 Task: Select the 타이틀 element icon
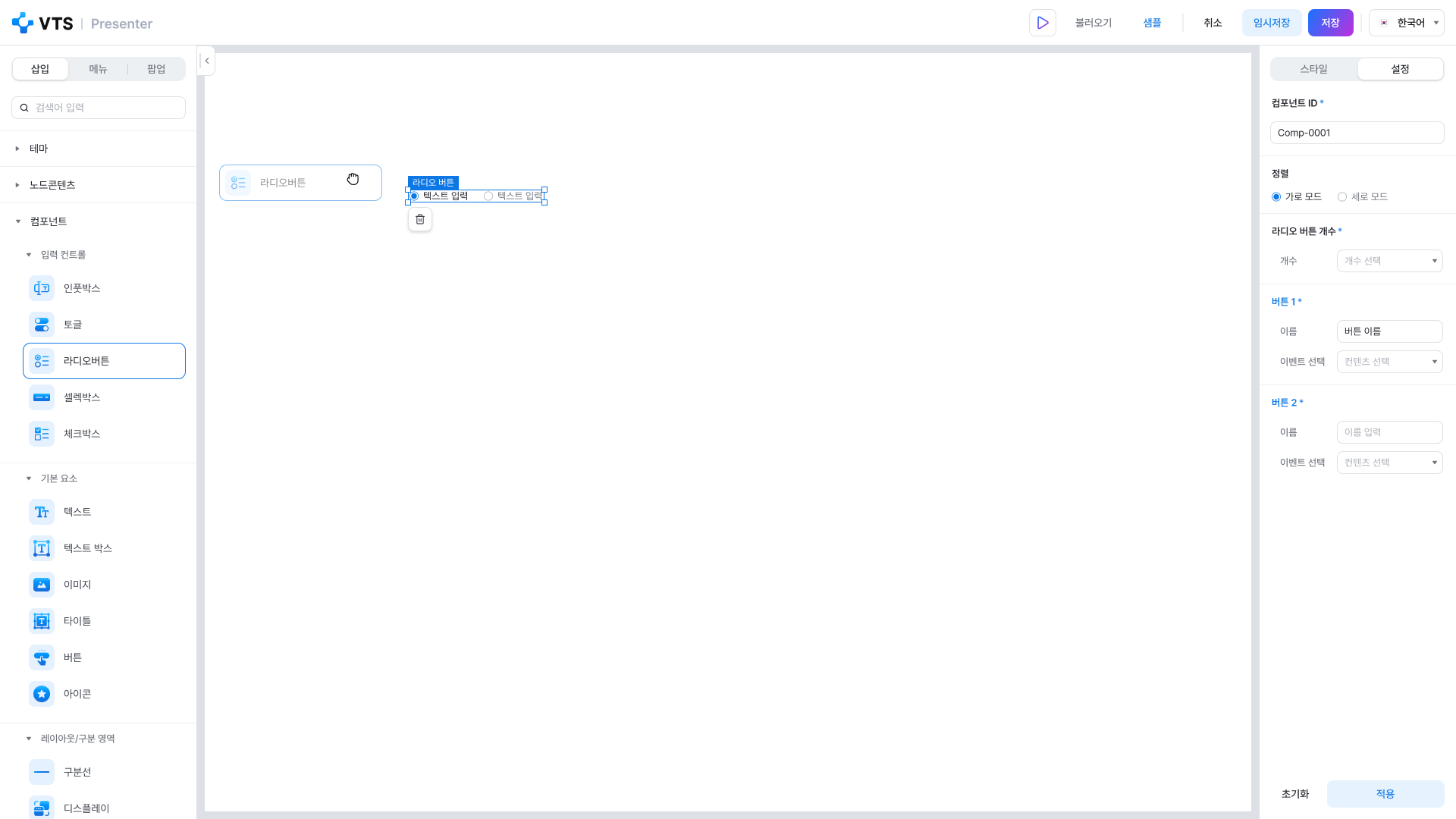point(42,621)
